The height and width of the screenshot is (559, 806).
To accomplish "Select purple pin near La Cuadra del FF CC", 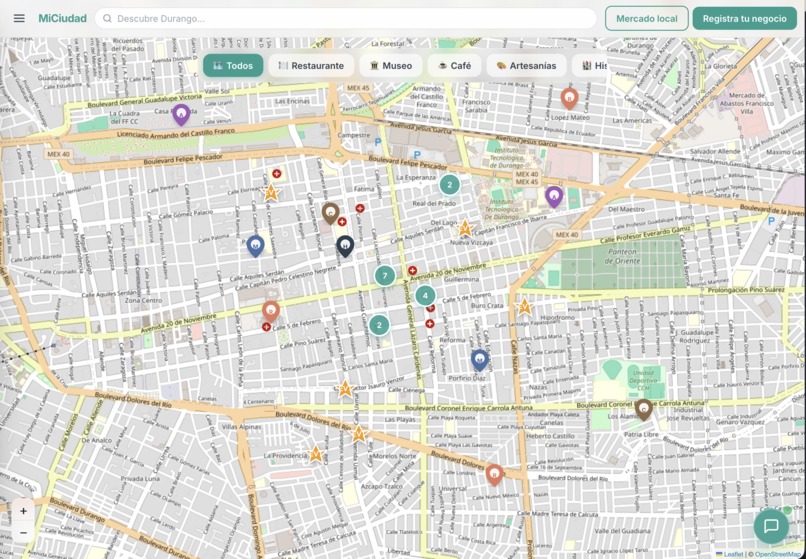I will click(x=181, y=114).
